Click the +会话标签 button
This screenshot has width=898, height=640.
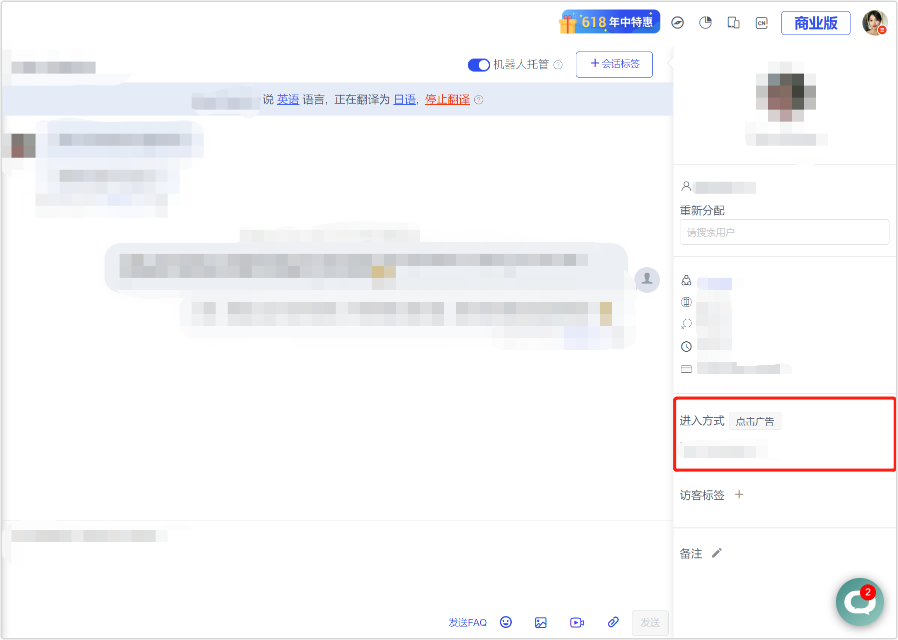point(612,64)
